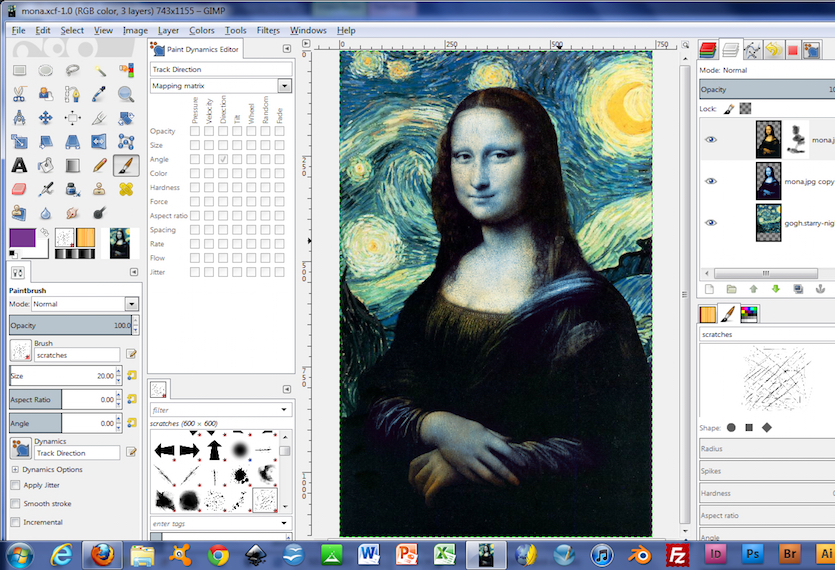The height and width of the screenshot is (570, 835).
Task: Select diamond brush shape
Action: [x=767, y=428]
